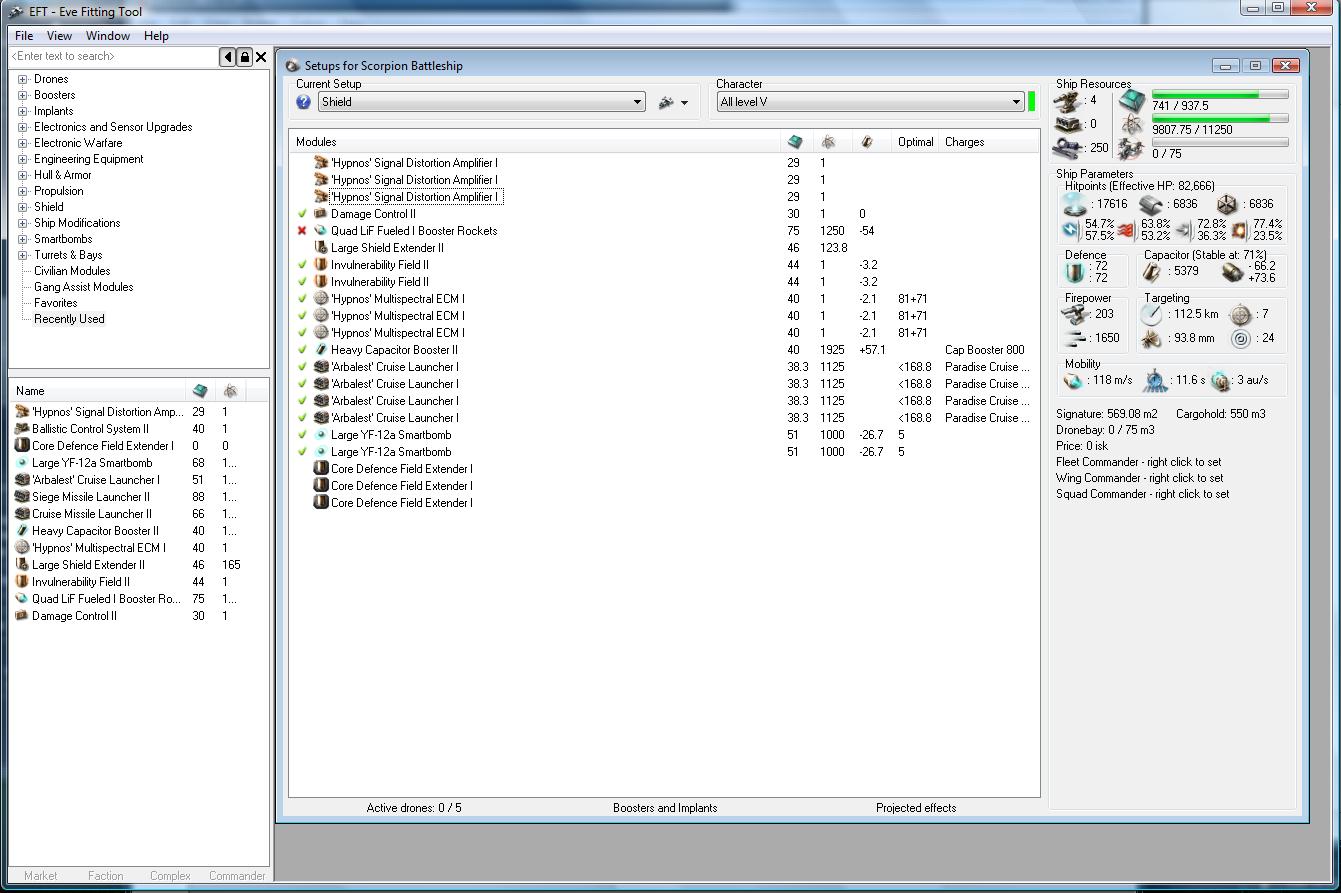Open the Help menu
The width and height of the screenshot is (1341, 893).
point(156,36)
